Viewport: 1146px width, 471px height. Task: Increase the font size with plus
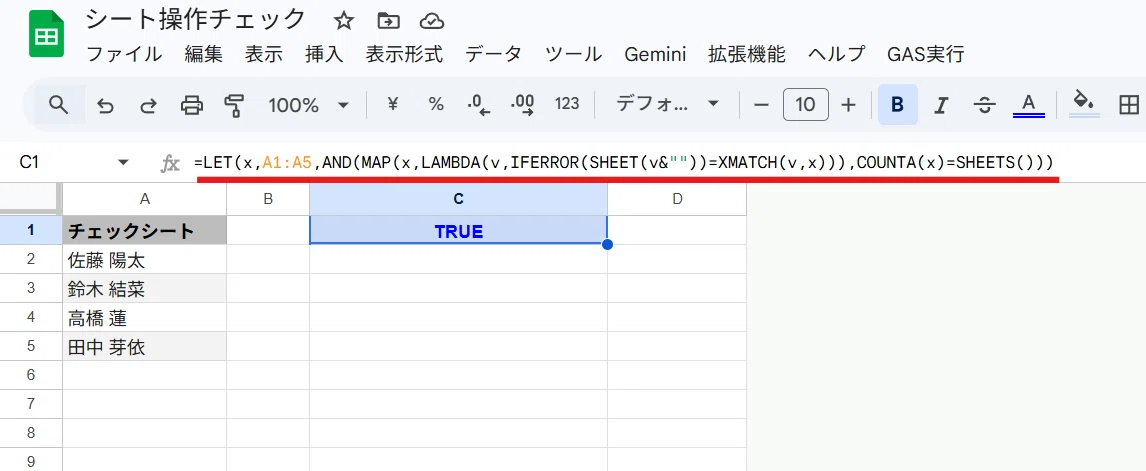coord(848,105)
